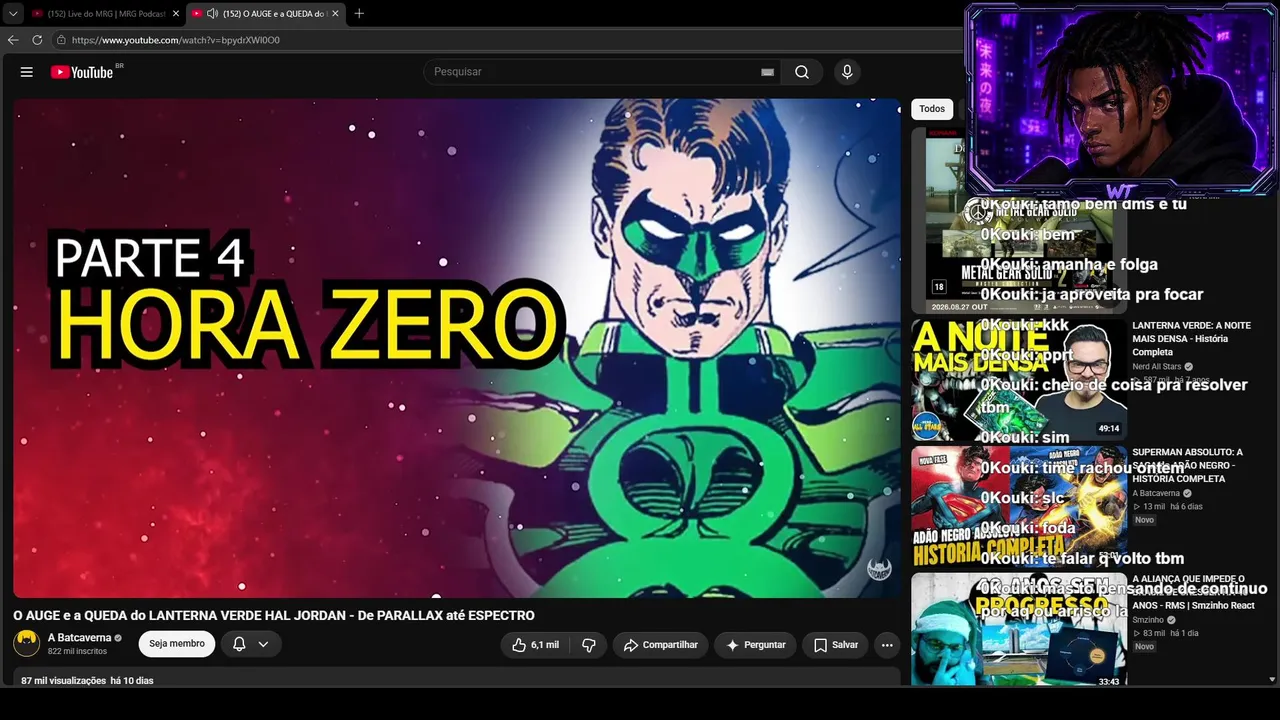This screenshot has height=720, width=1280.
Task: Open the browser tab list dropdown
Action: [13, 13]
